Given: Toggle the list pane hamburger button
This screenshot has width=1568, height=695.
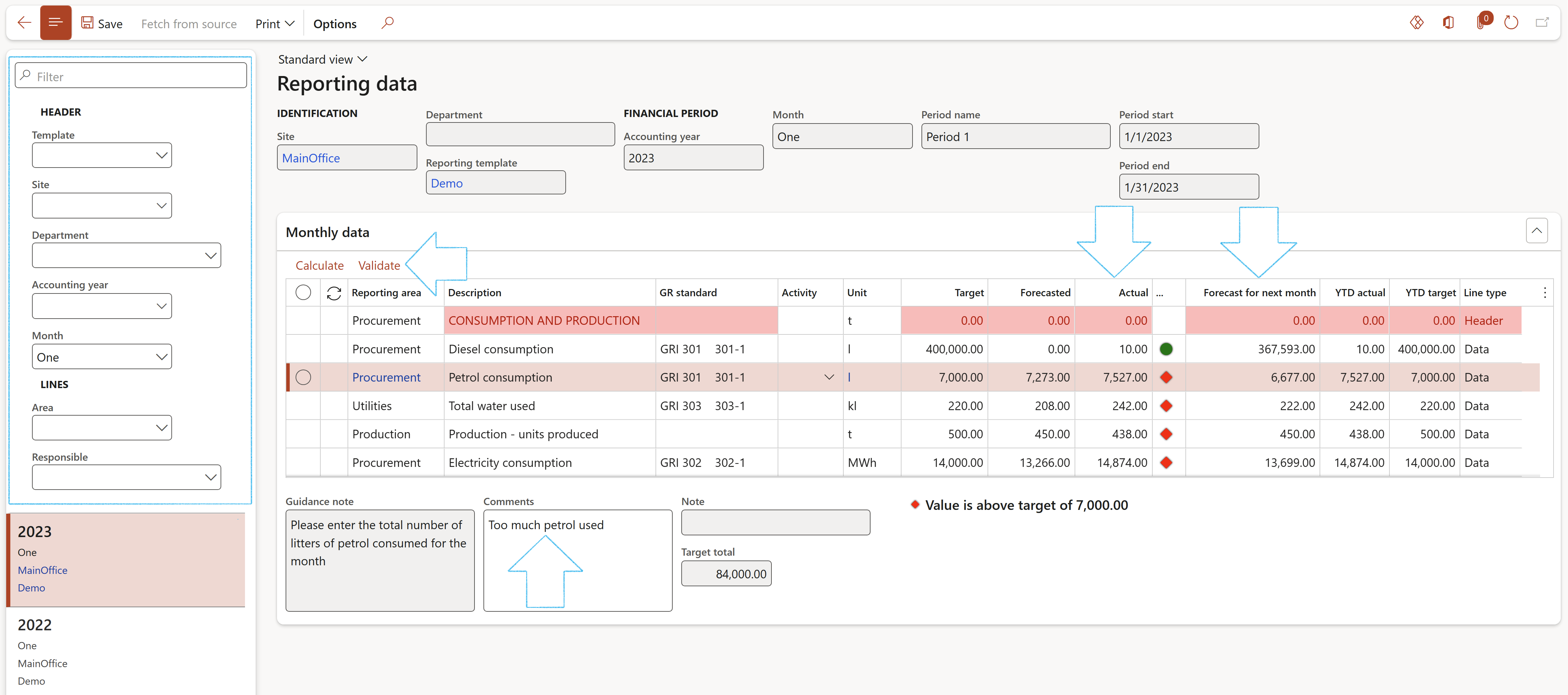Looking at the screenshot, I should click(55, 23).
